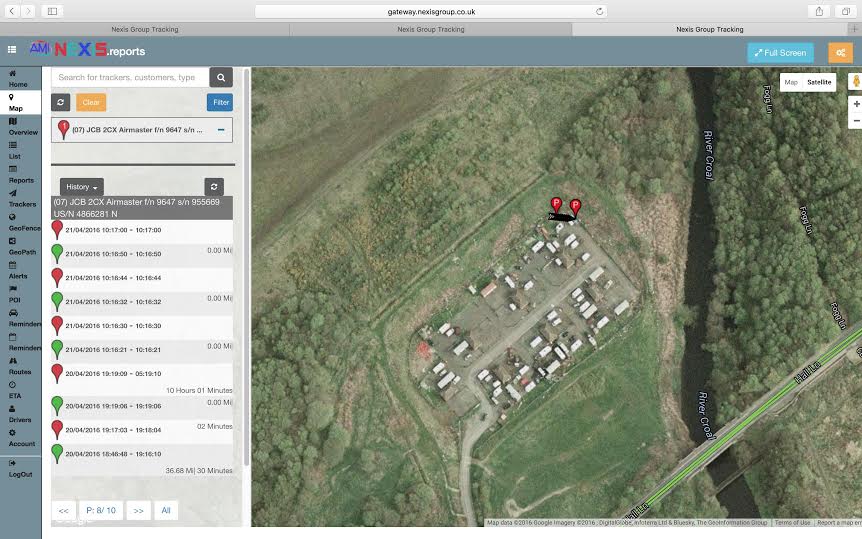Open the Home page in sidebar
Screen dimensions: 862x539
18,79
